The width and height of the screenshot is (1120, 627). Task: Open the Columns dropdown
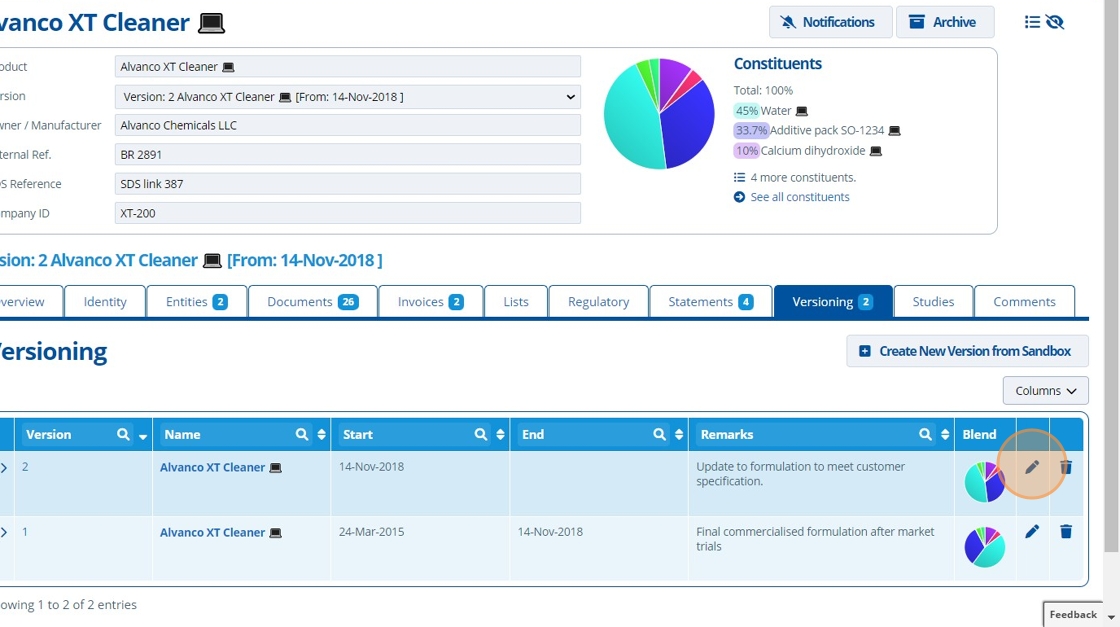click(1046, 391)
